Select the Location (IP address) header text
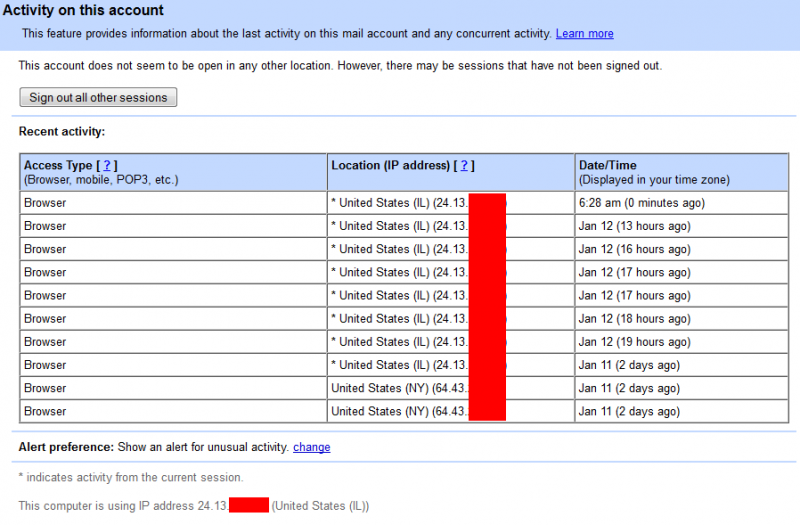Image resolution: width=800 pixels, height=525 pixels. (390, 165)
